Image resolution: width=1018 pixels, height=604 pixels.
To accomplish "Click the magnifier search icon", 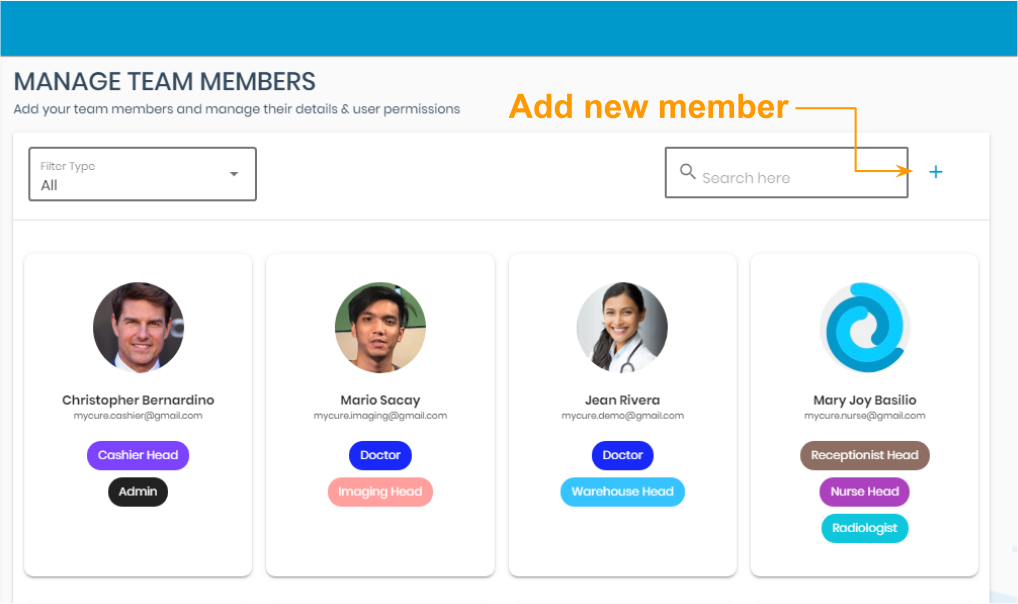I will 688,172.
